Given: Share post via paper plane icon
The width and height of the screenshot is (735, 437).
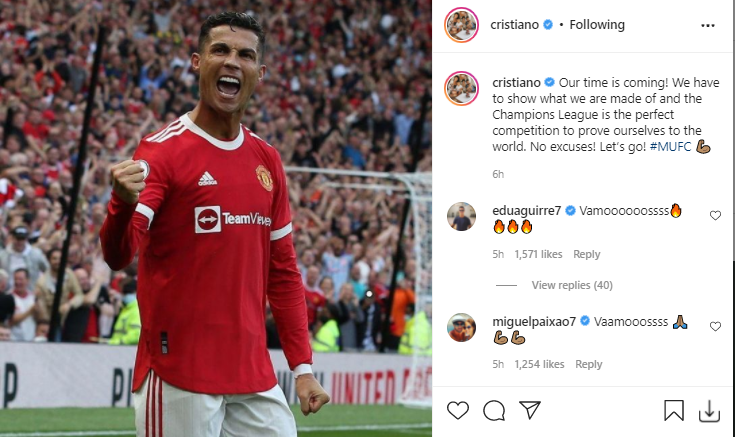Looking at the screenshot, I should coord(530,410).
